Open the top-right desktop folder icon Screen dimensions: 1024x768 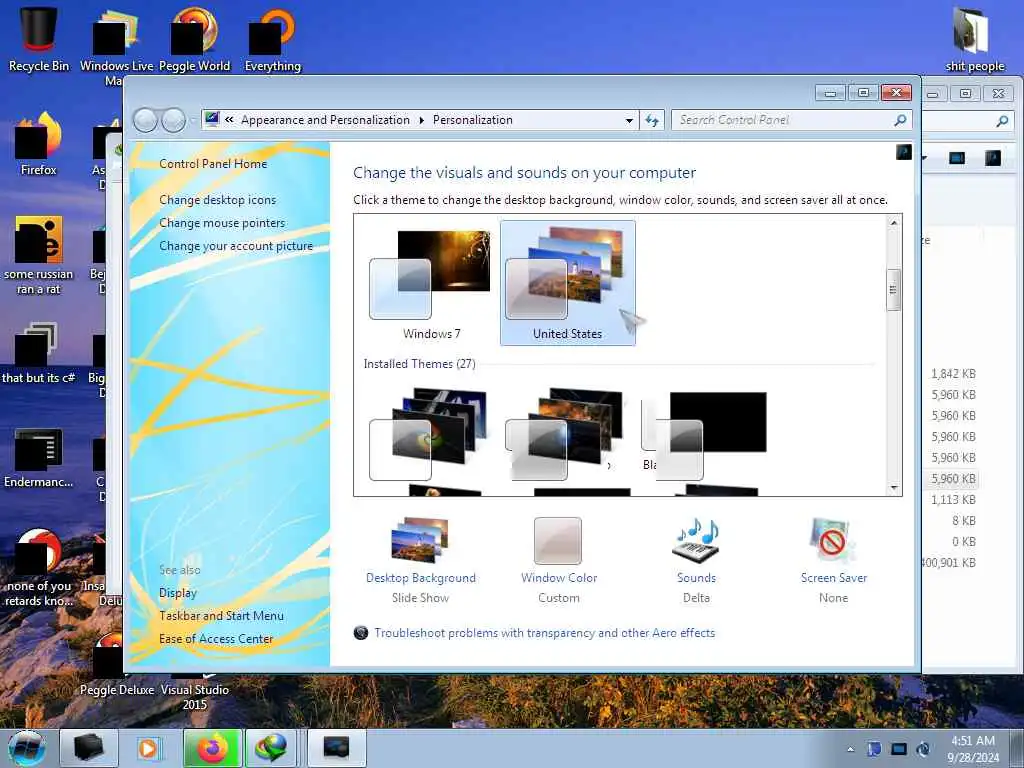(974, 39)
